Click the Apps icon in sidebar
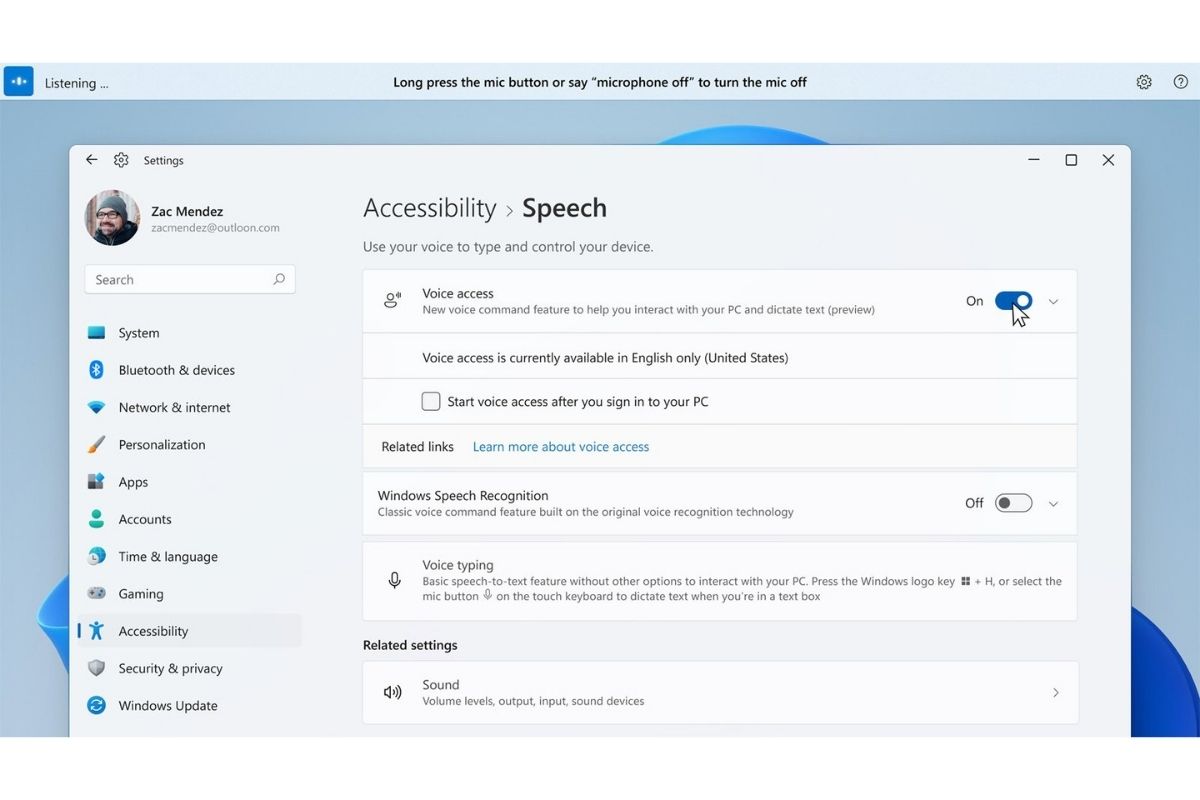Image resolution: width=1200 pixels, height=800 pixels. pyautogui.click(x=96, y=482)
